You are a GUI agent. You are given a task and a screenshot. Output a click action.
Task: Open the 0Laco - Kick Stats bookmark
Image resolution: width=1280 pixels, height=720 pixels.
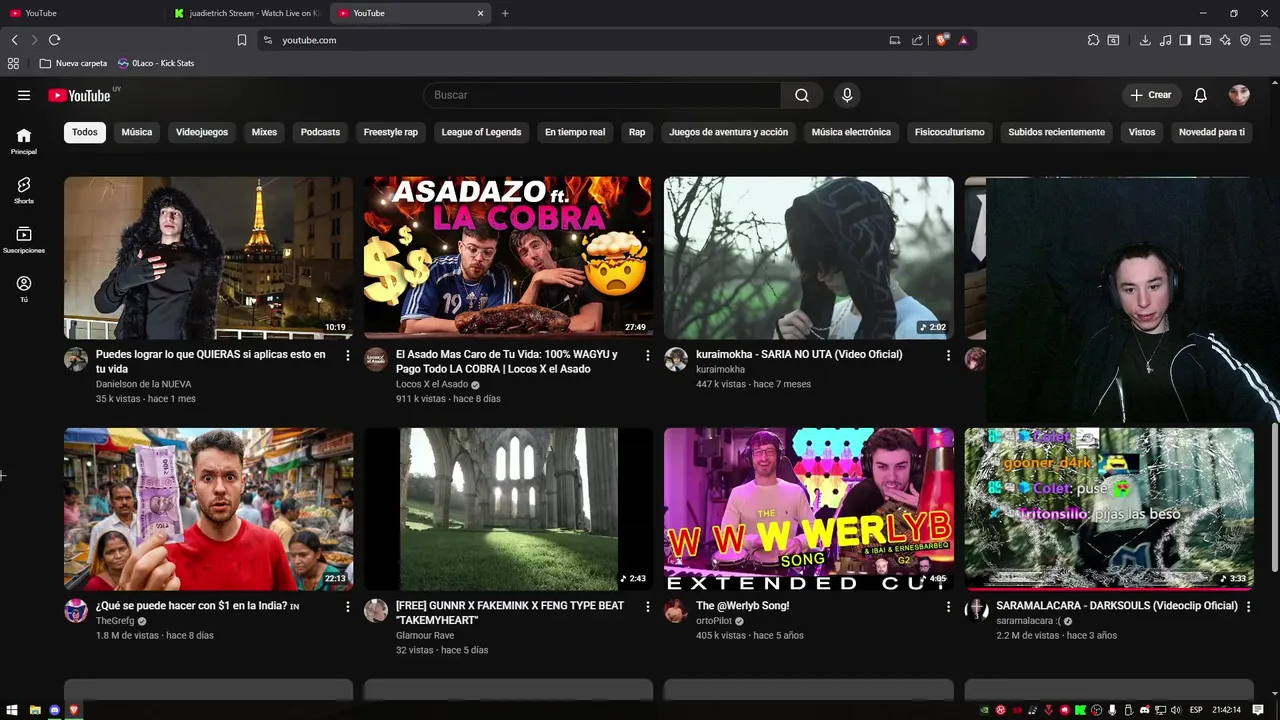click(156, 63)
